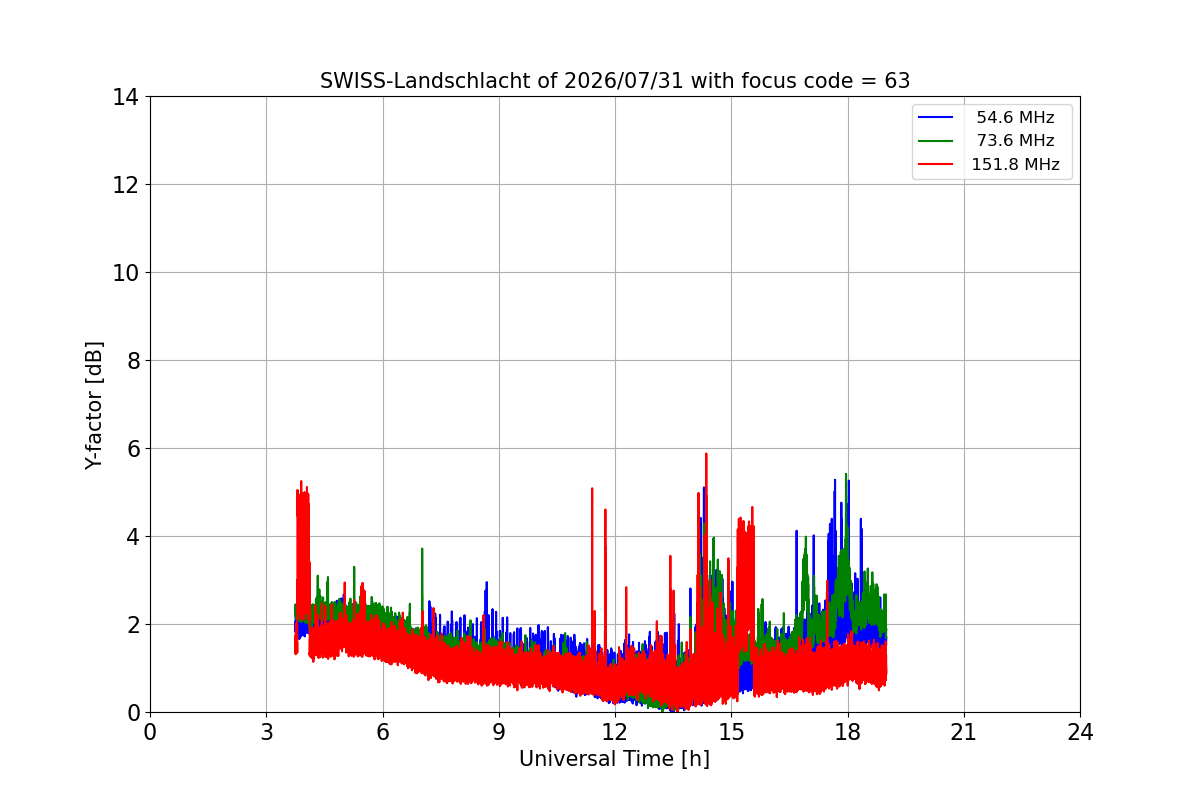The width and height of the screenshot is (1200, 800).
Task: Click the blue 54.6 MHz legend line
Action: [937, 118]
